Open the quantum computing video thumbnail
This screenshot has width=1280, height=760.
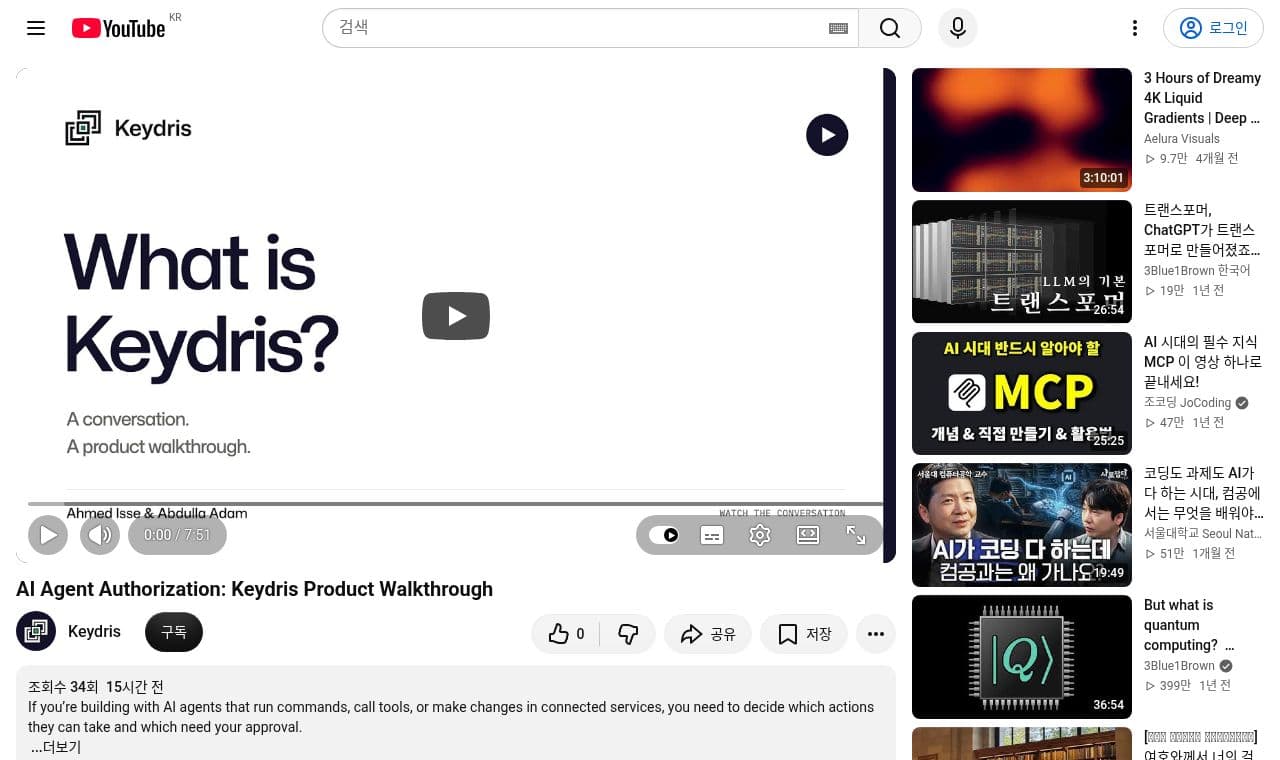1022,657
